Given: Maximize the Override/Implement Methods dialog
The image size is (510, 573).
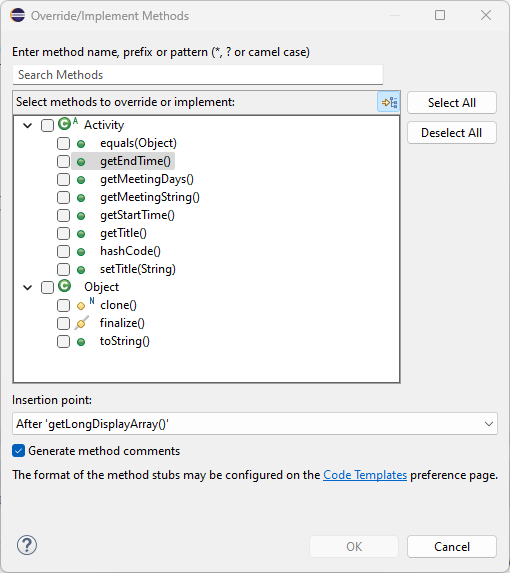Looking at the screenshot, I should 440,15.
